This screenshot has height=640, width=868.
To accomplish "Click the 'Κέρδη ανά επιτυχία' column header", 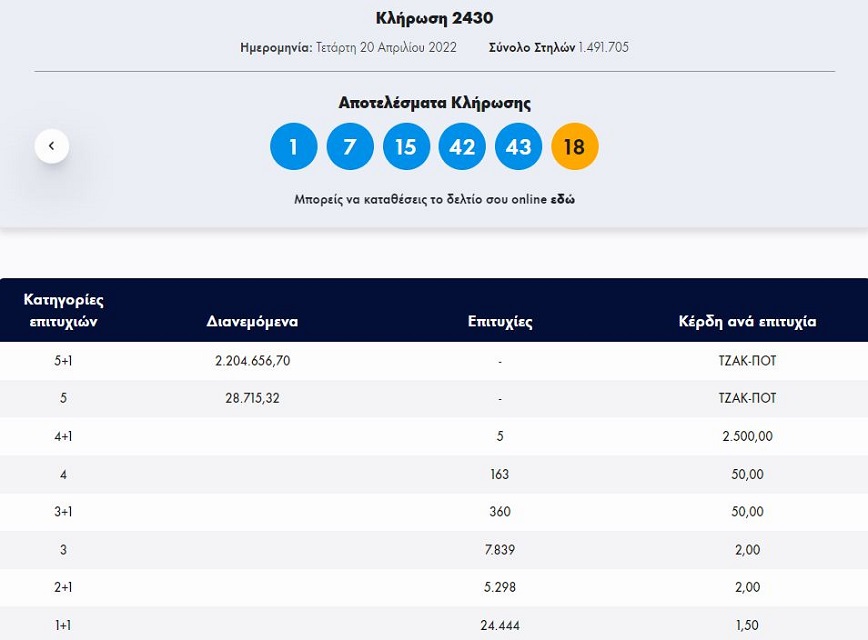I will coord(747,322).
